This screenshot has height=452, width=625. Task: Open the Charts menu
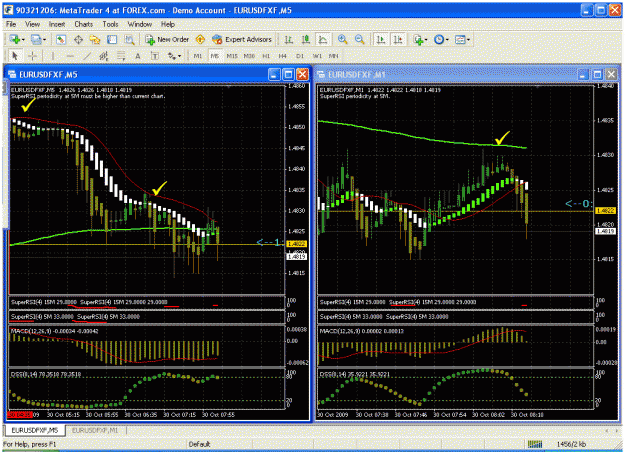[83, 24]
